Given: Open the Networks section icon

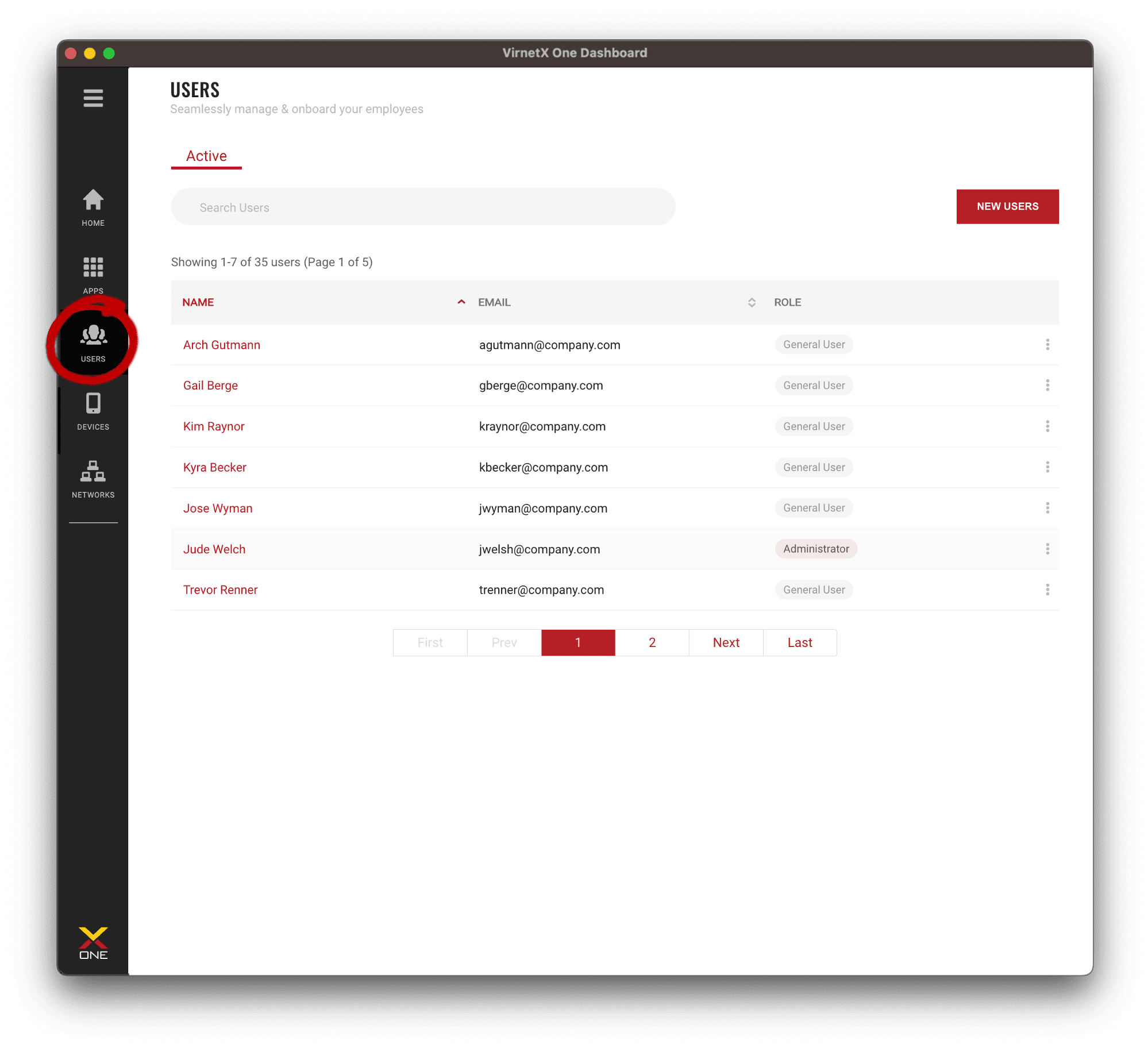Looking at the screenshot, I should 93,472.
